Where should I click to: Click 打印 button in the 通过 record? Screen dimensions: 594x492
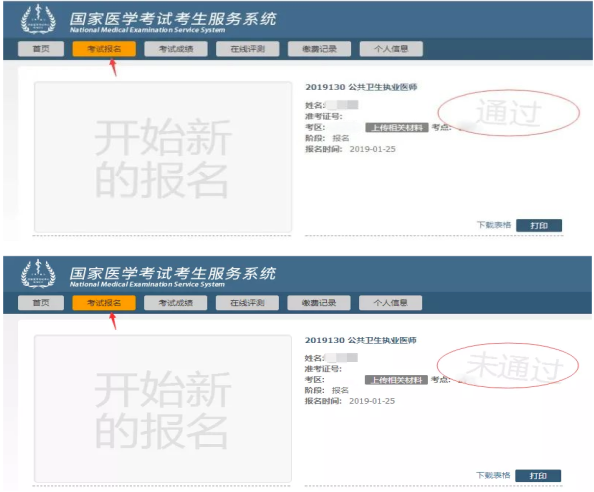click(539, 225)
